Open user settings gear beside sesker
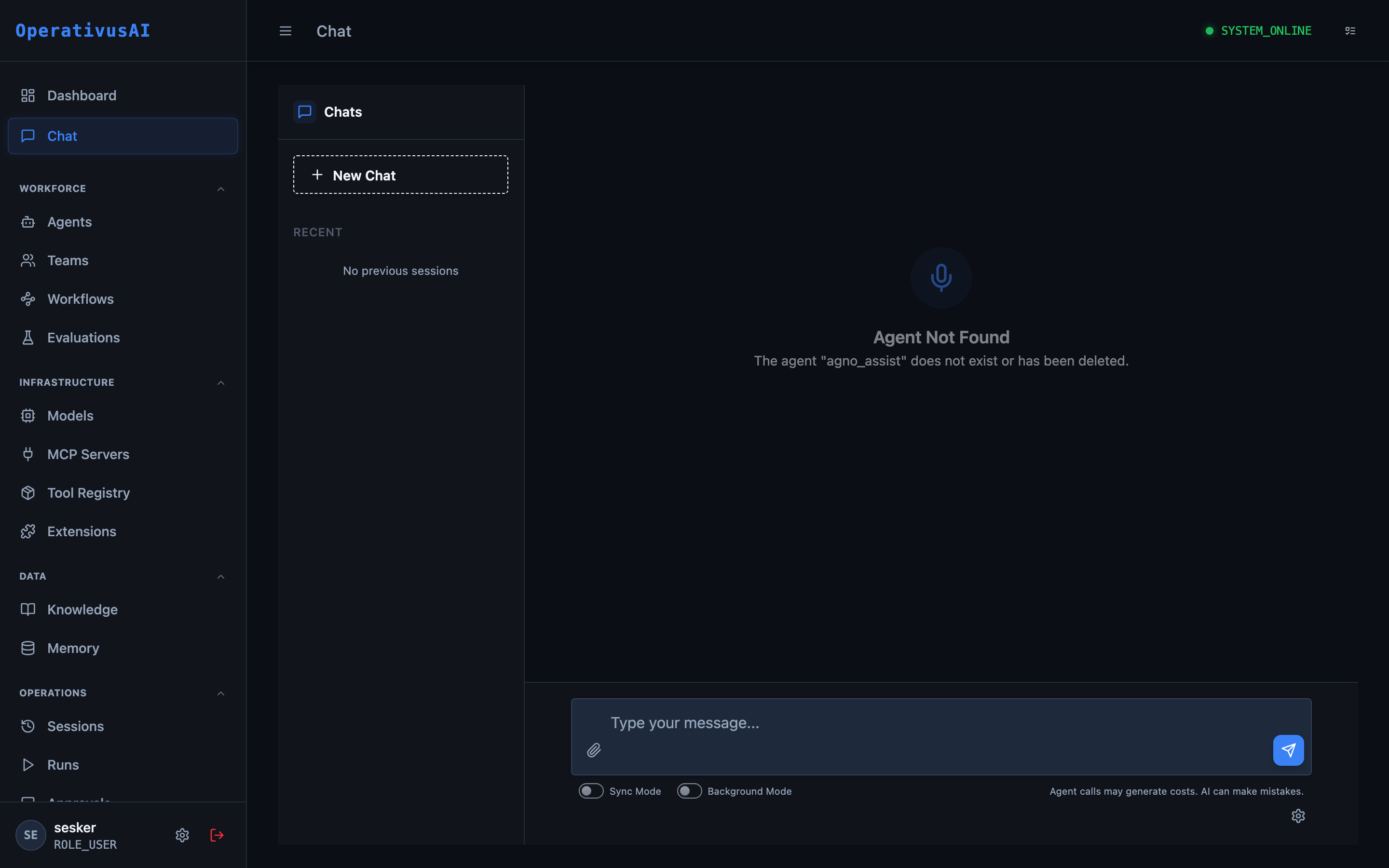The width and height of the screenshot is (1389, 868). (182, 835)
